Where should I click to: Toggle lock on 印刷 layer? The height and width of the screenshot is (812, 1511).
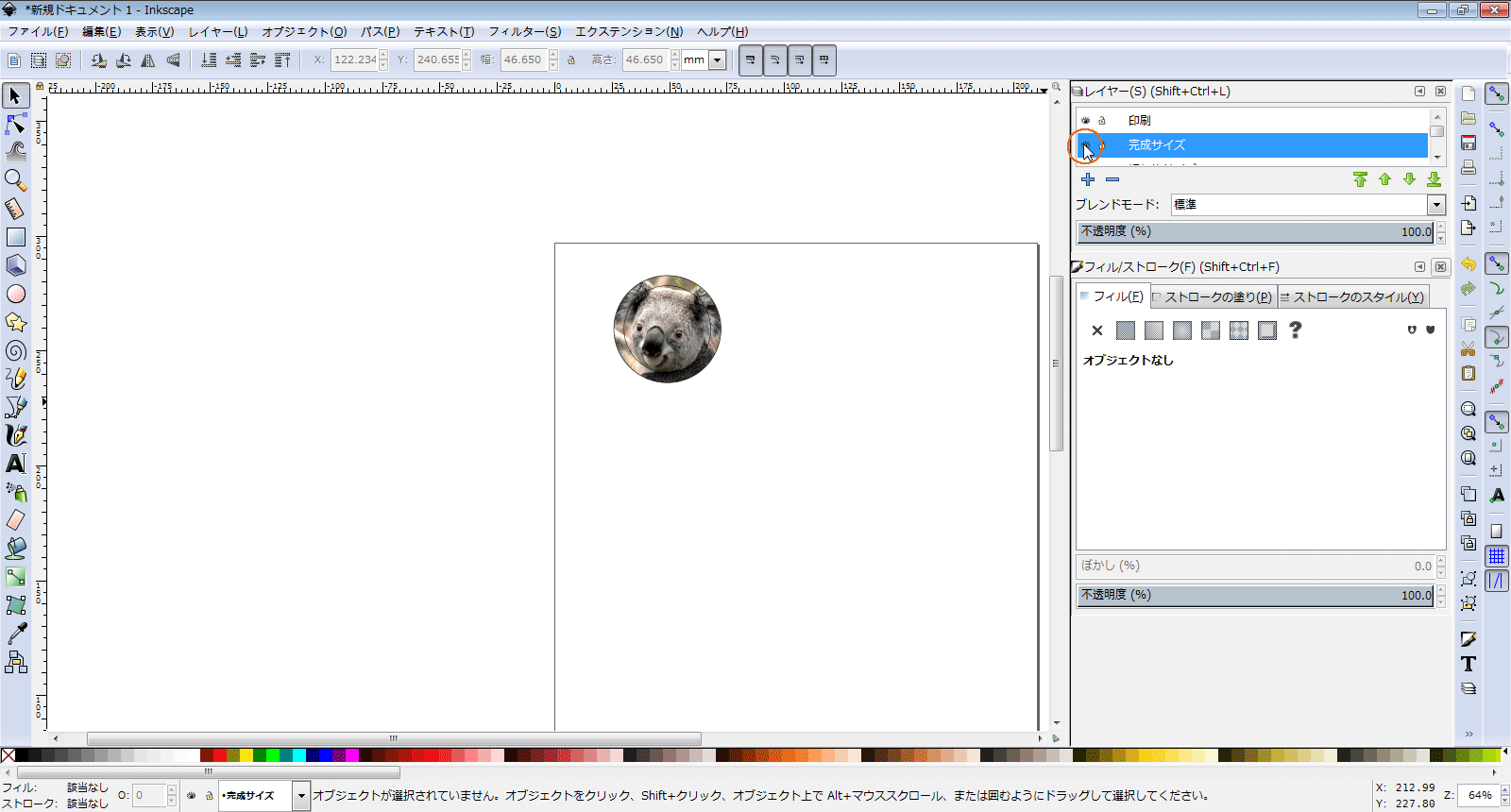point(1102,121)
